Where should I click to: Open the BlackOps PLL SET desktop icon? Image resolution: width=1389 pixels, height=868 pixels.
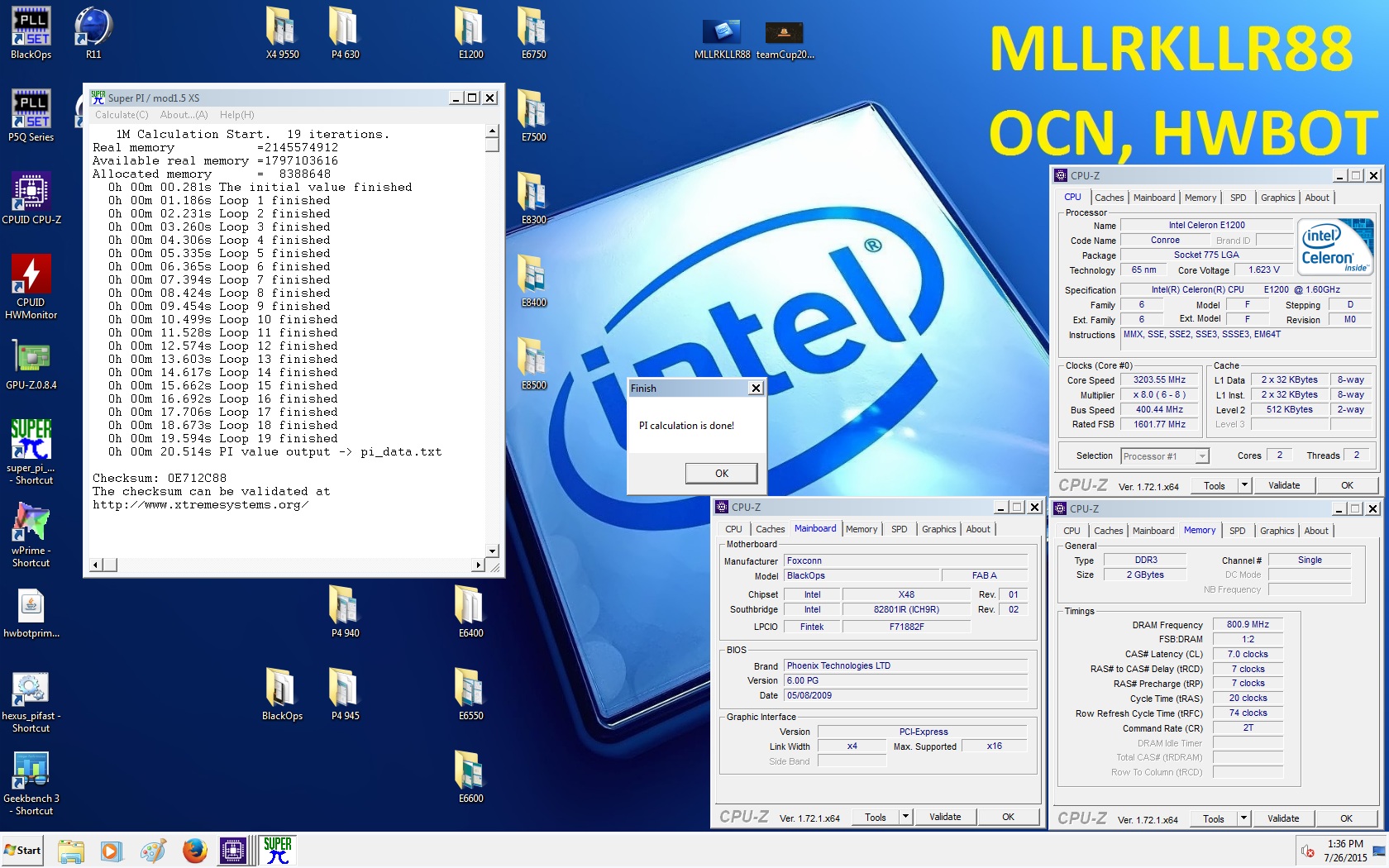coord(31,33)
